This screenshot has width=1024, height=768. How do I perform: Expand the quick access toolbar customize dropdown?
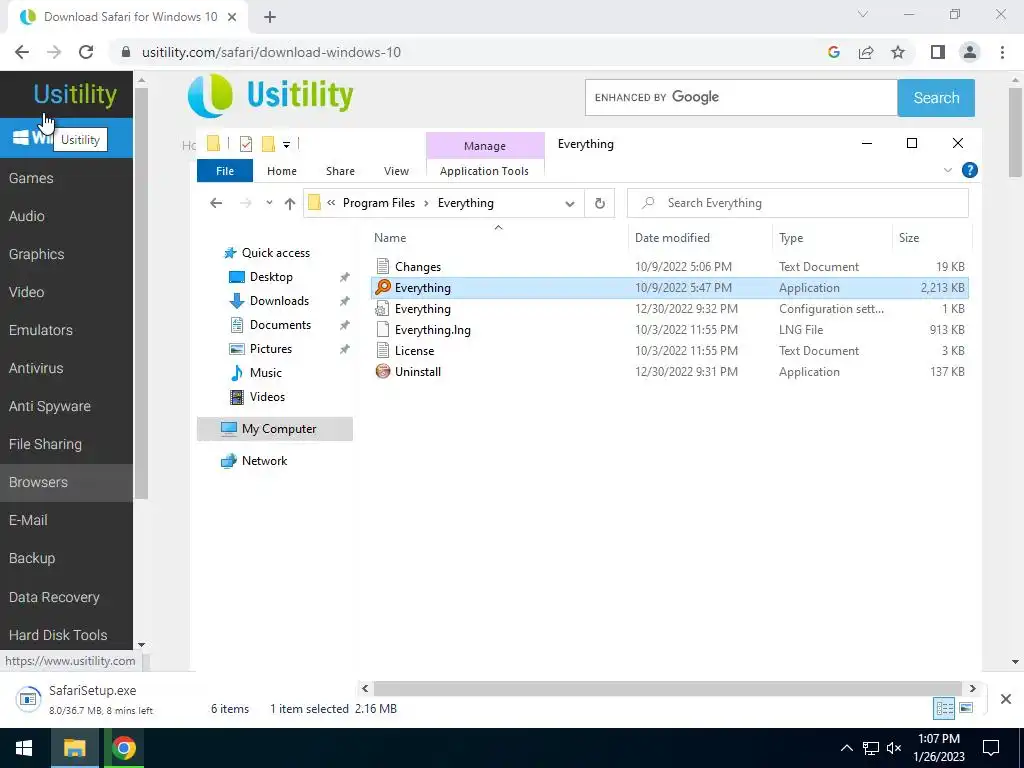pyautogui.click(x=286, y=144)
